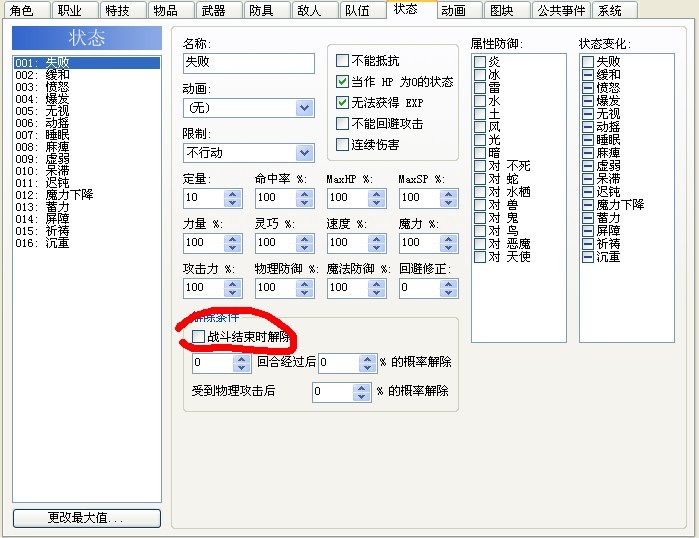Uncheck 当作 HP 为0的状态

click(x=342, y=82)
